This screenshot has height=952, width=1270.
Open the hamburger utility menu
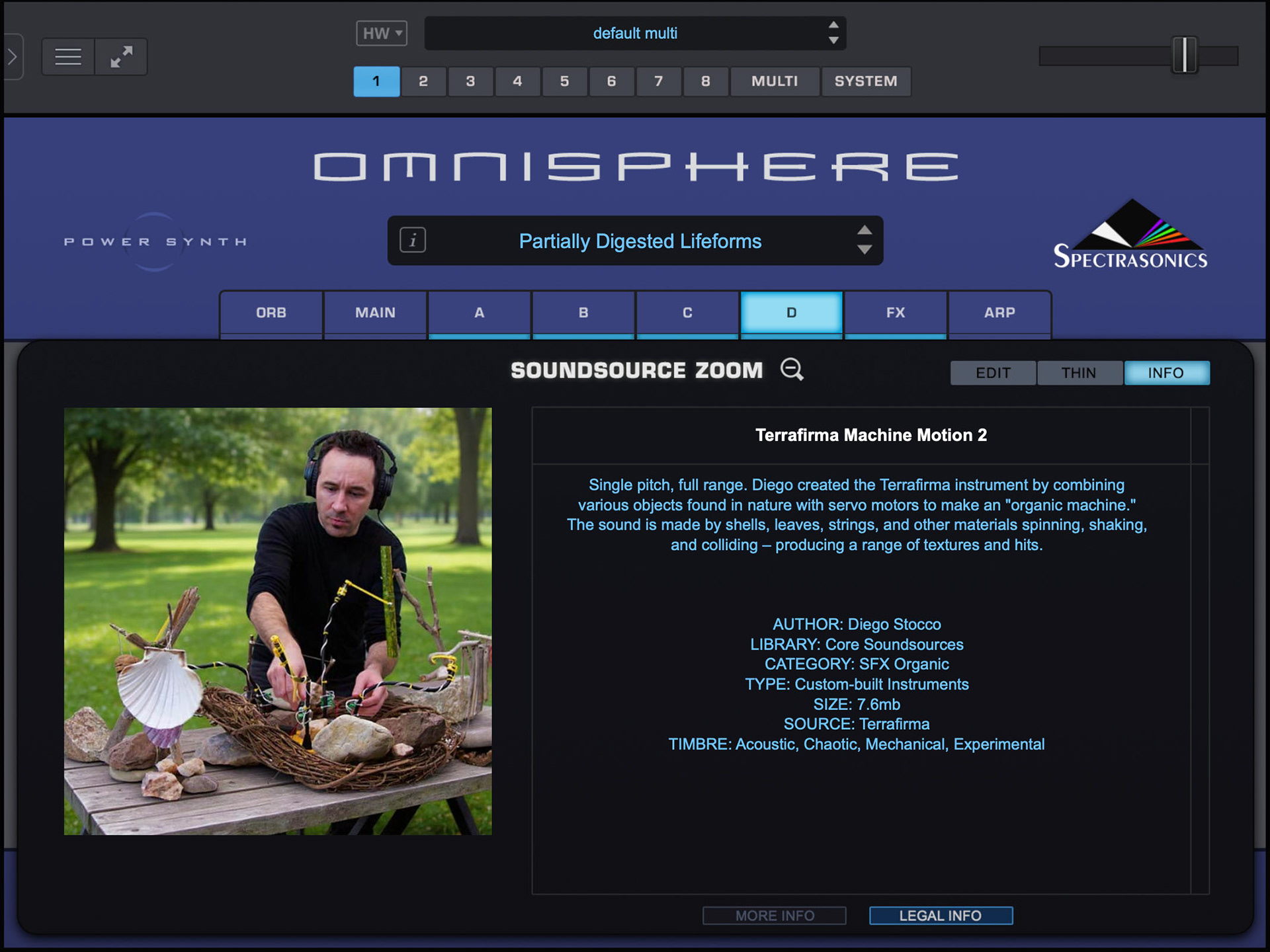tap(68, 57)
